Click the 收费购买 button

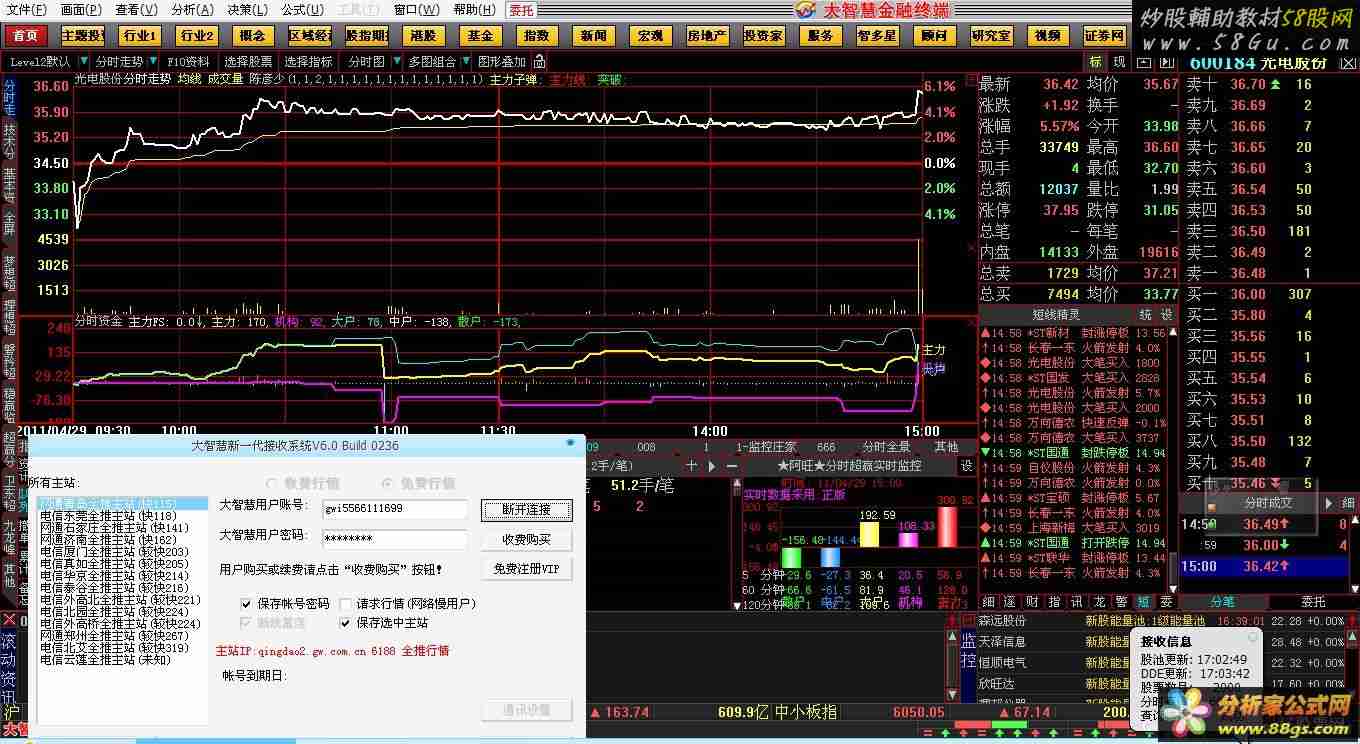[x=527, y=540]
